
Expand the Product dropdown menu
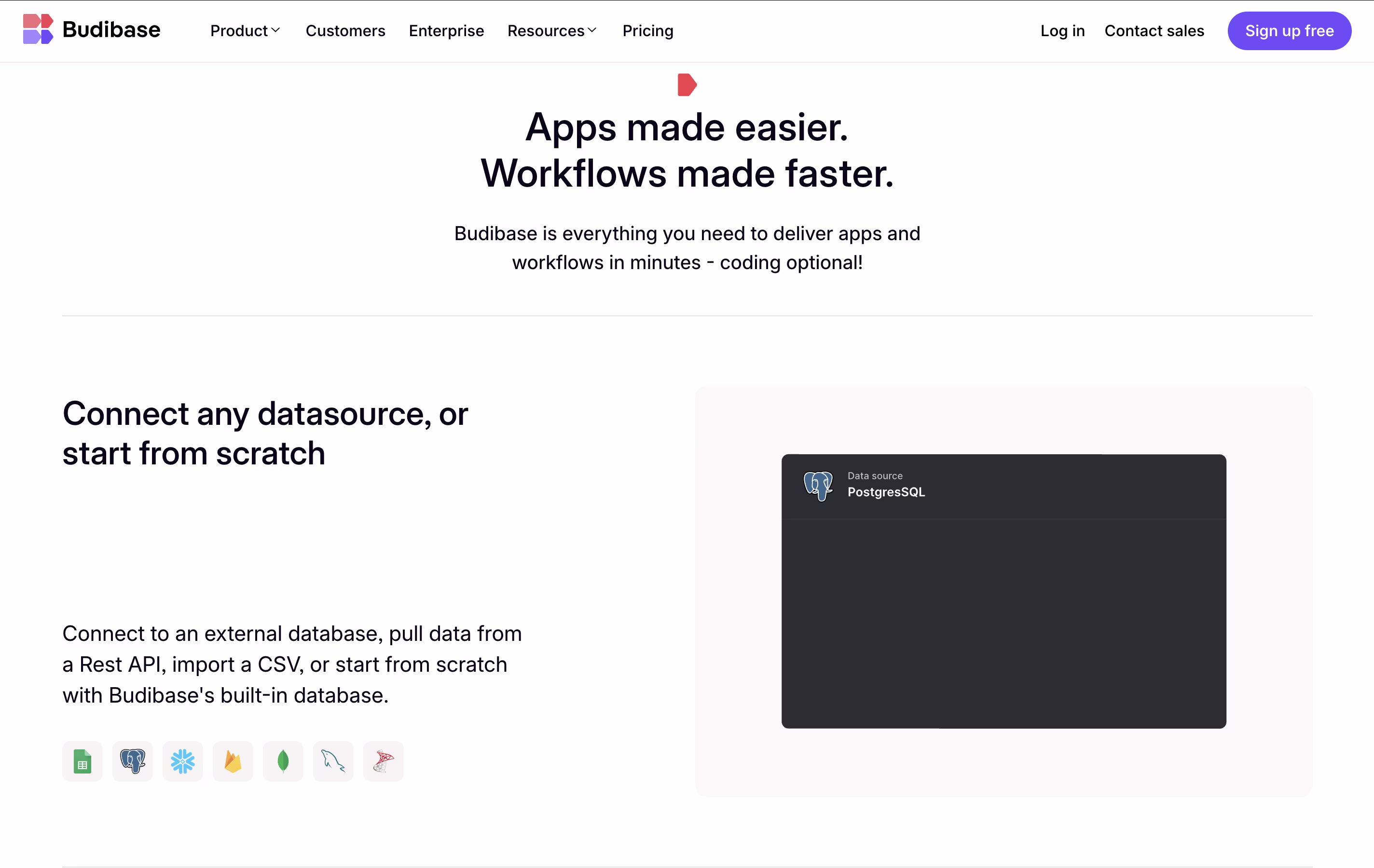tap(245, 31)
